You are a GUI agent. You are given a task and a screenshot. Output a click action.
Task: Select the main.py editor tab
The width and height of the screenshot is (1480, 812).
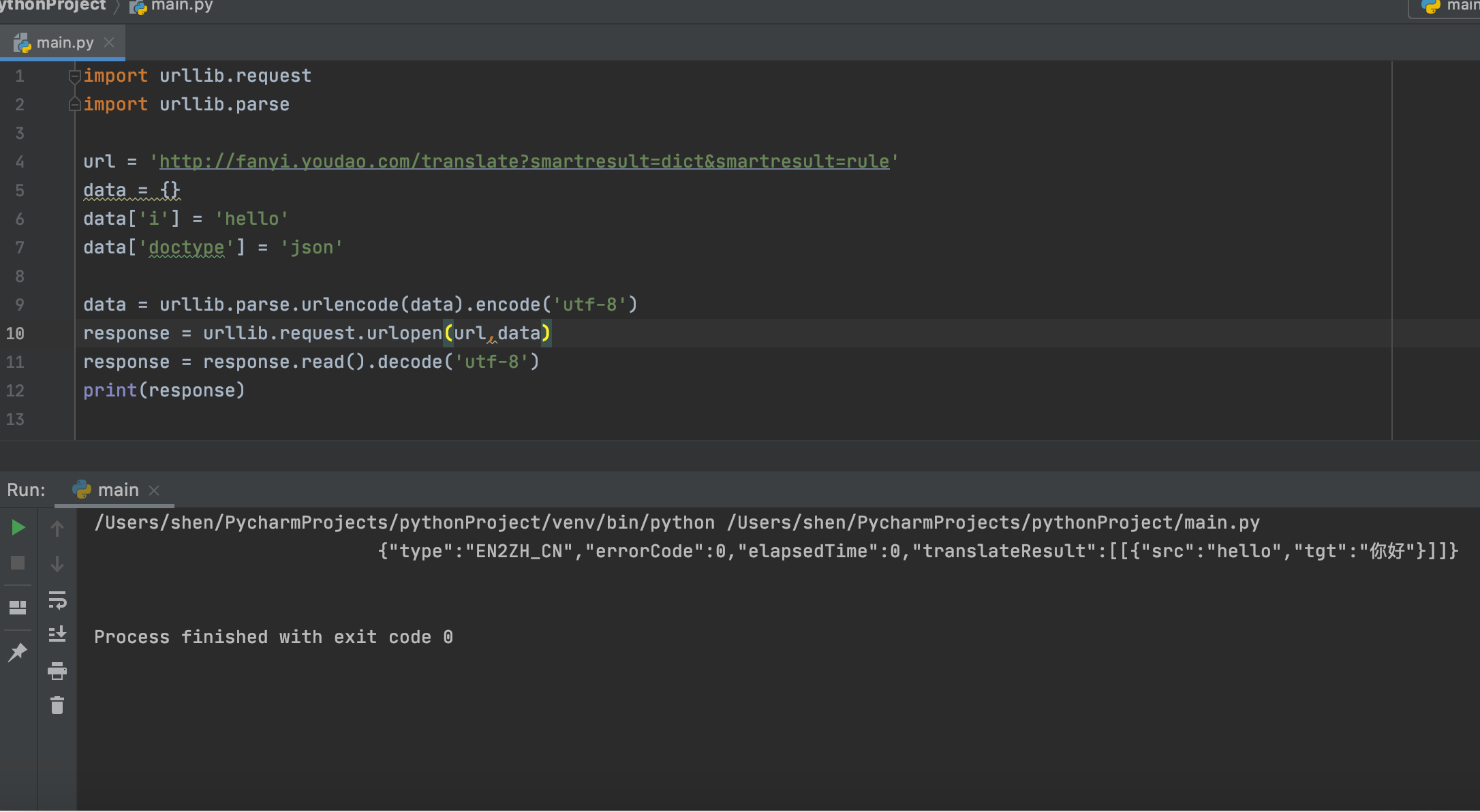64,43
